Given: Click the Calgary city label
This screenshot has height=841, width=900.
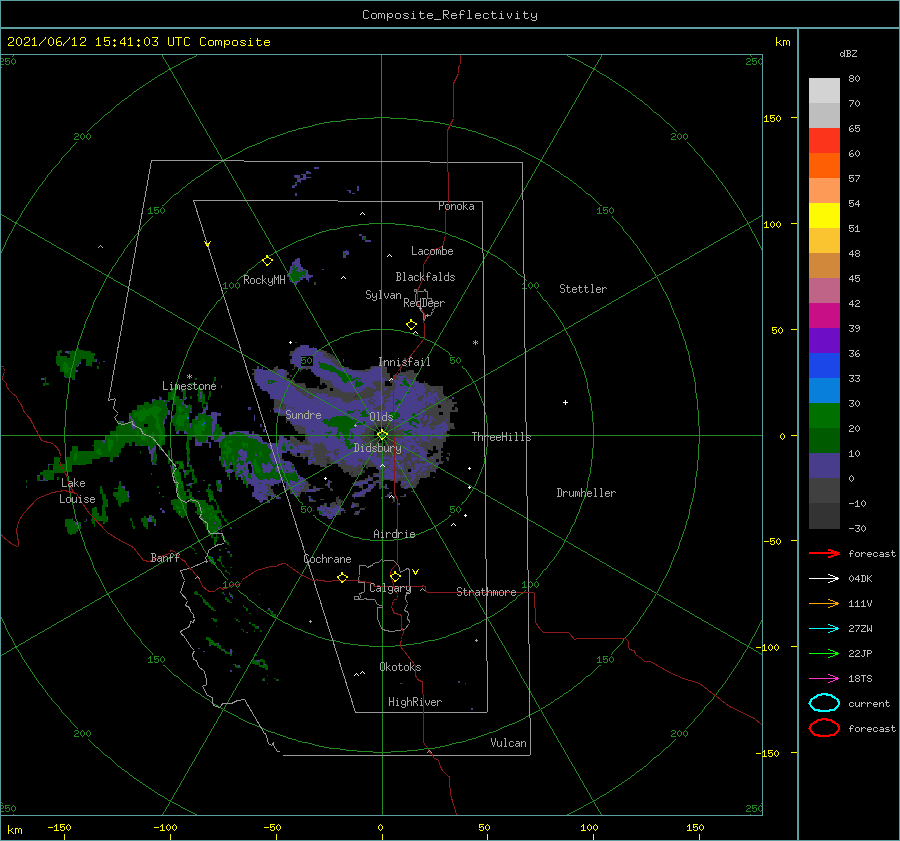Looking at the screenshot, I should click(390, 588).
